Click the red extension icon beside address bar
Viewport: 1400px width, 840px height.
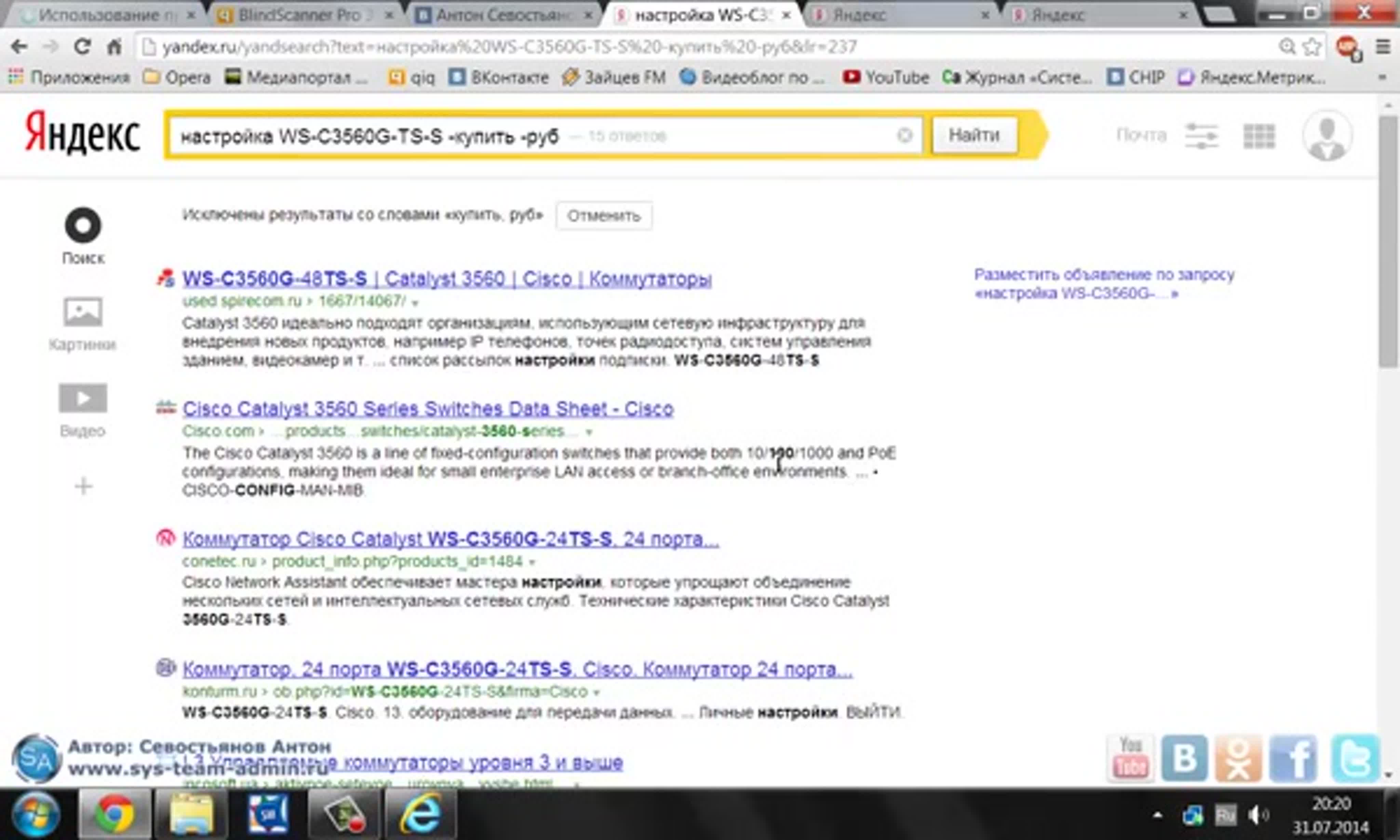1348,48
